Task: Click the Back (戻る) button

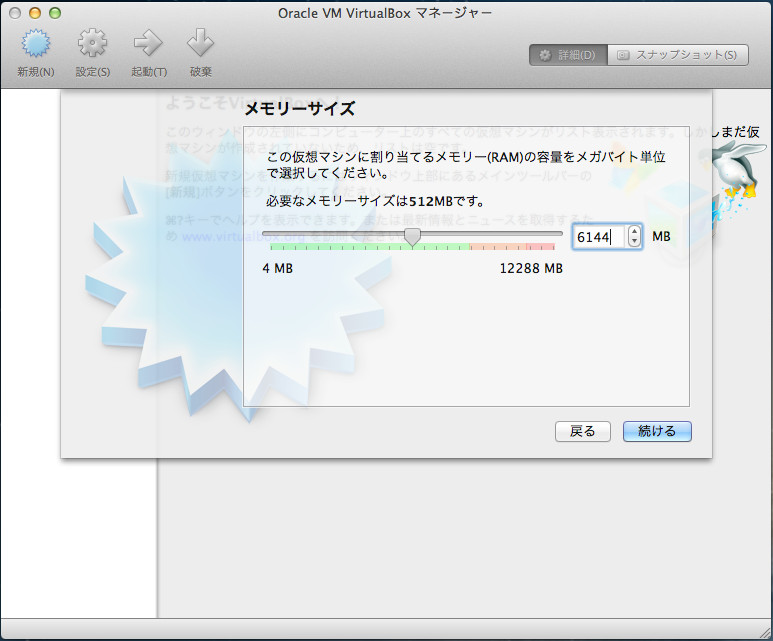Action: [x=583, y=431]
